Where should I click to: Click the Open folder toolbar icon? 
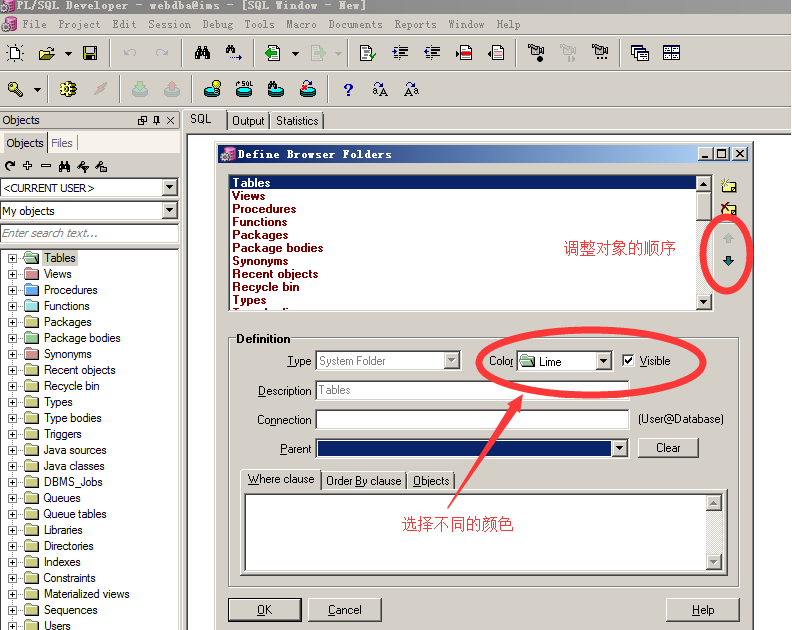pyautogui.click(x=46, y=53)
